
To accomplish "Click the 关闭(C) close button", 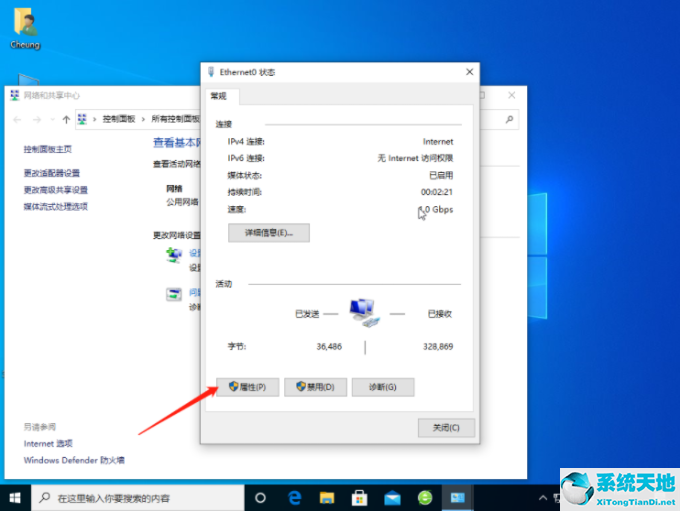I will 446,428.
